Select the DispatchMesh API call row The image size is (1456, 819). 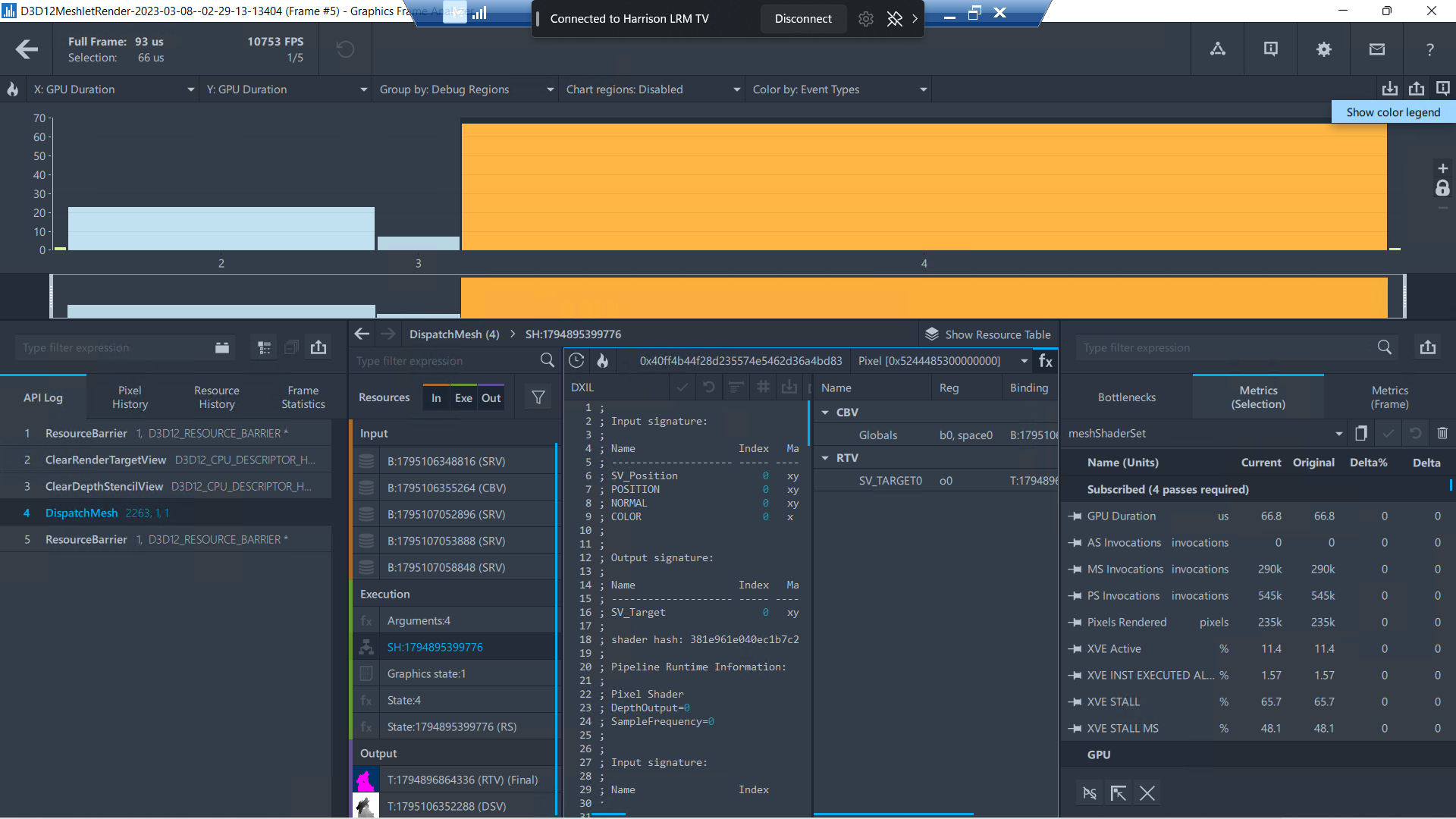[165, 513]
